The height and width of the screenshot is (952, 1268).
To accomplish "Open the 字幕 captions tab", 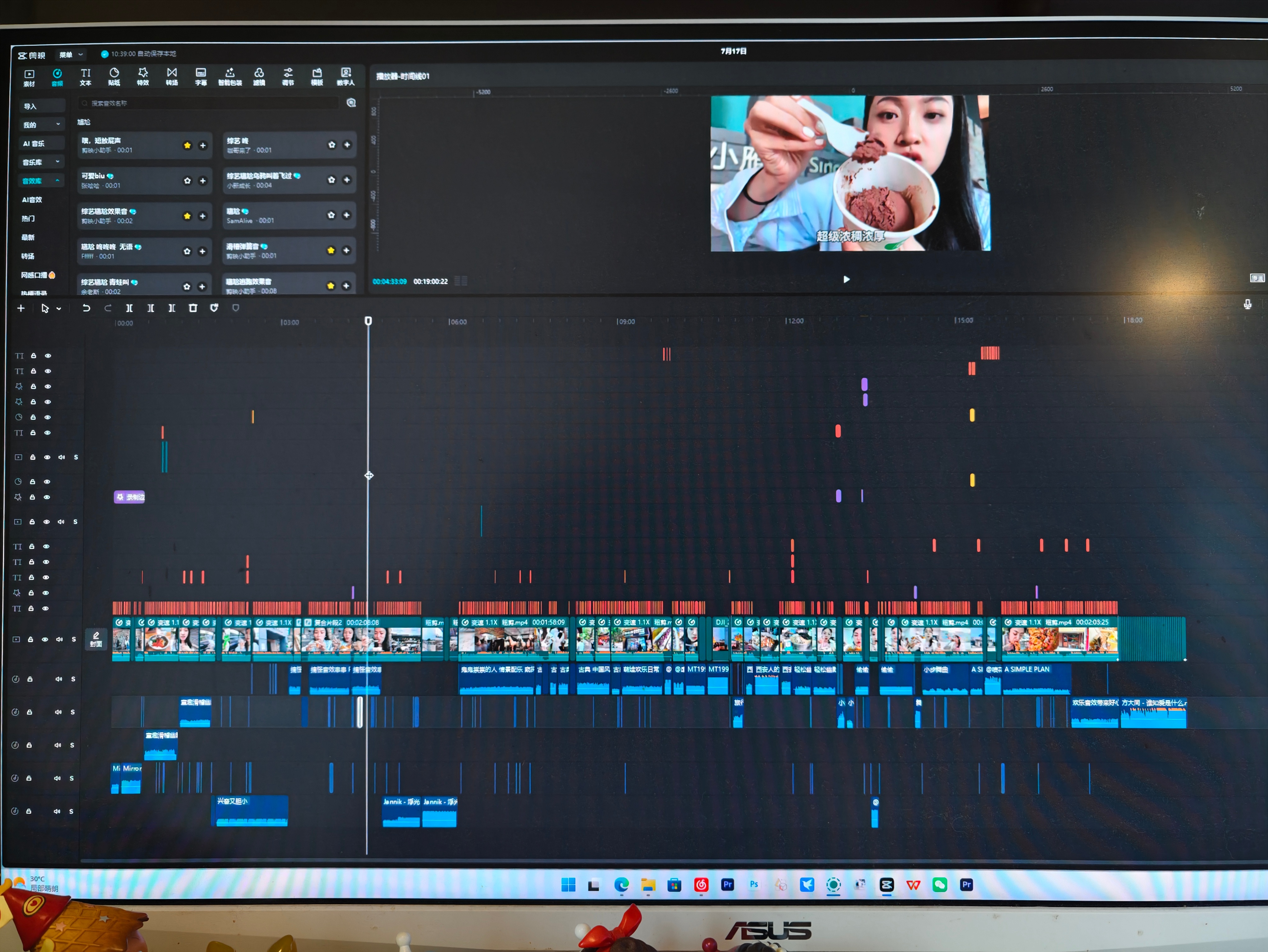I will tap(201, 76).
